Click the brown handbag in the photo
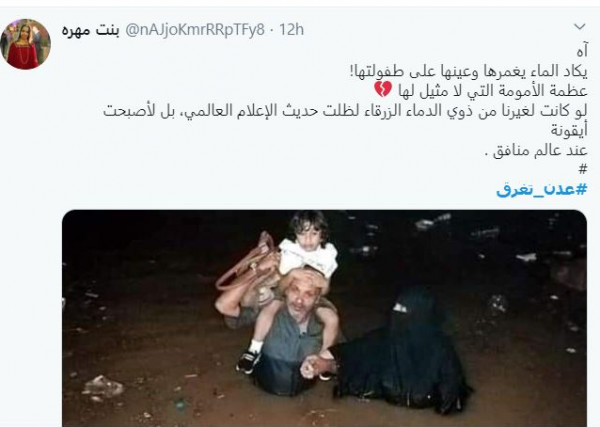 [249, 264]
